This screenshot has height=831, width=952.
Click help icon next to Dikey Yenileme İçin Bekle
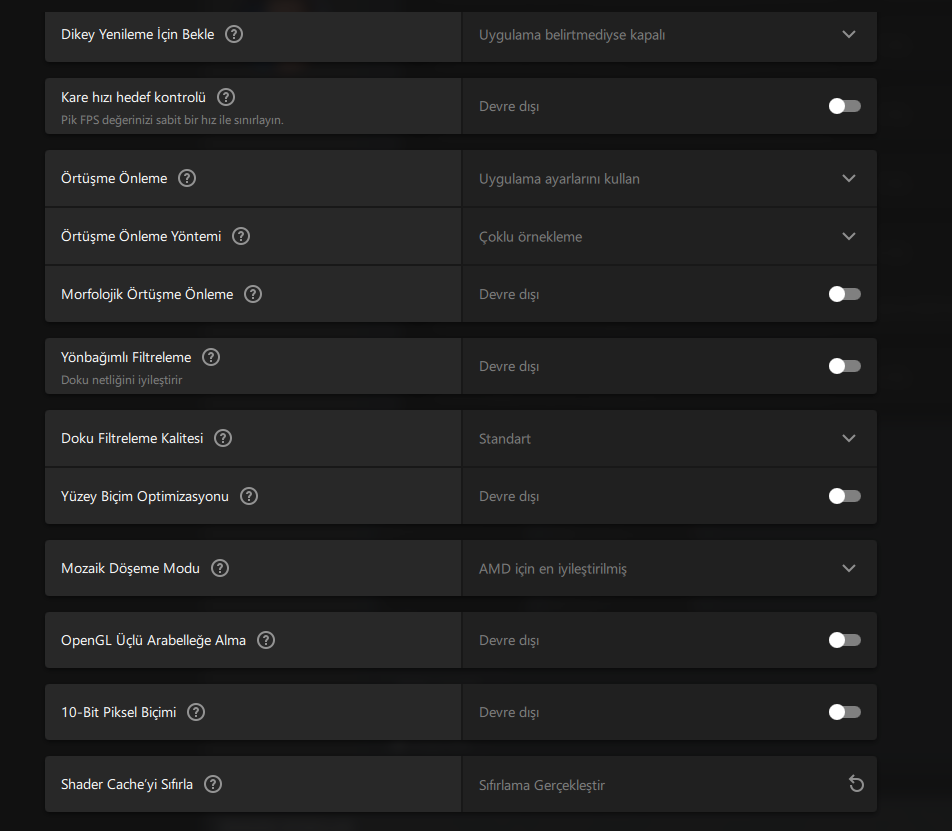point(234,34)
